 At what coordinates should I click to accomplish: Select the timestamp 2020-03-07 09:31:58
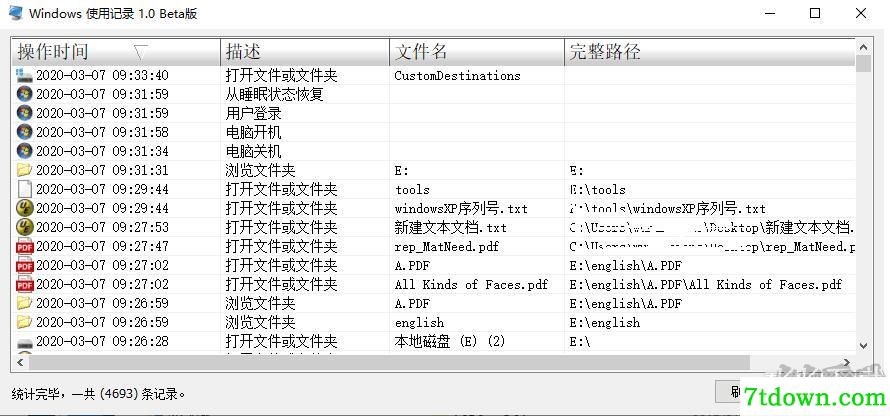(102, 132)
